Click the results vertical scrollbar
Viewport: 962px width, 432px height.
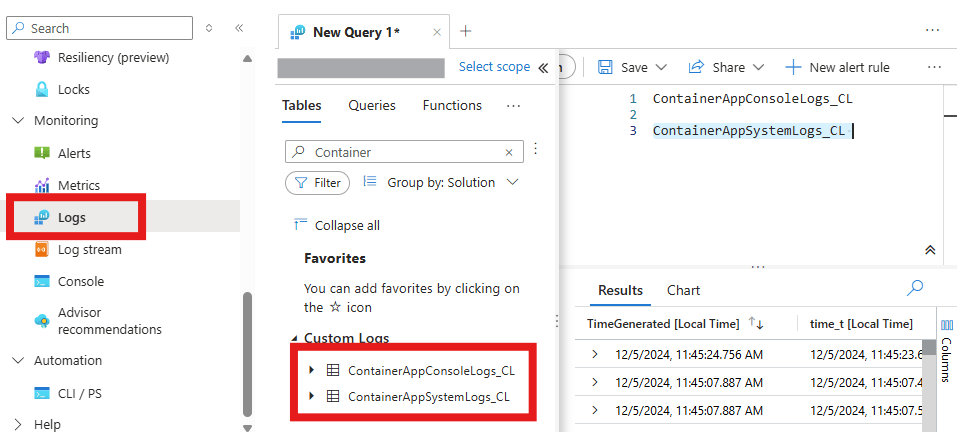pos(930,347)
